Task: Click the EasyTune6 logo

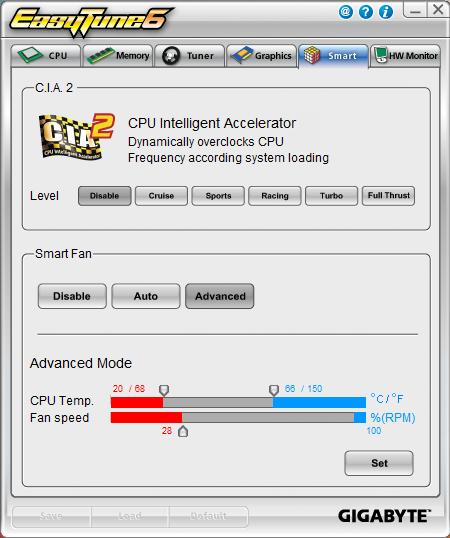Action: pos(91,21)
